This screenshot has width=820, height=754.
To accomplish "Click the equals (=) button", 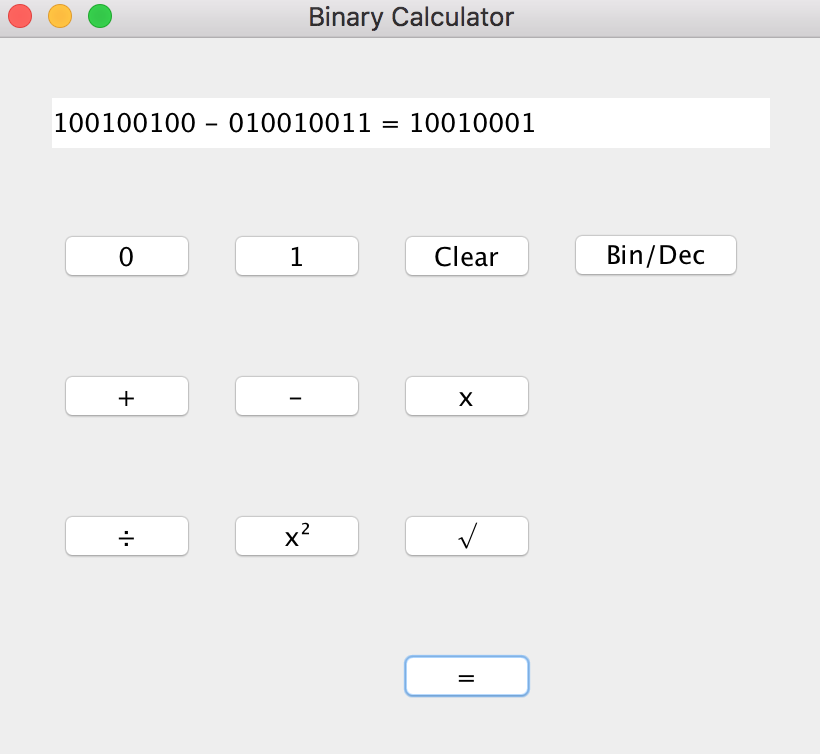I will 466,677.
